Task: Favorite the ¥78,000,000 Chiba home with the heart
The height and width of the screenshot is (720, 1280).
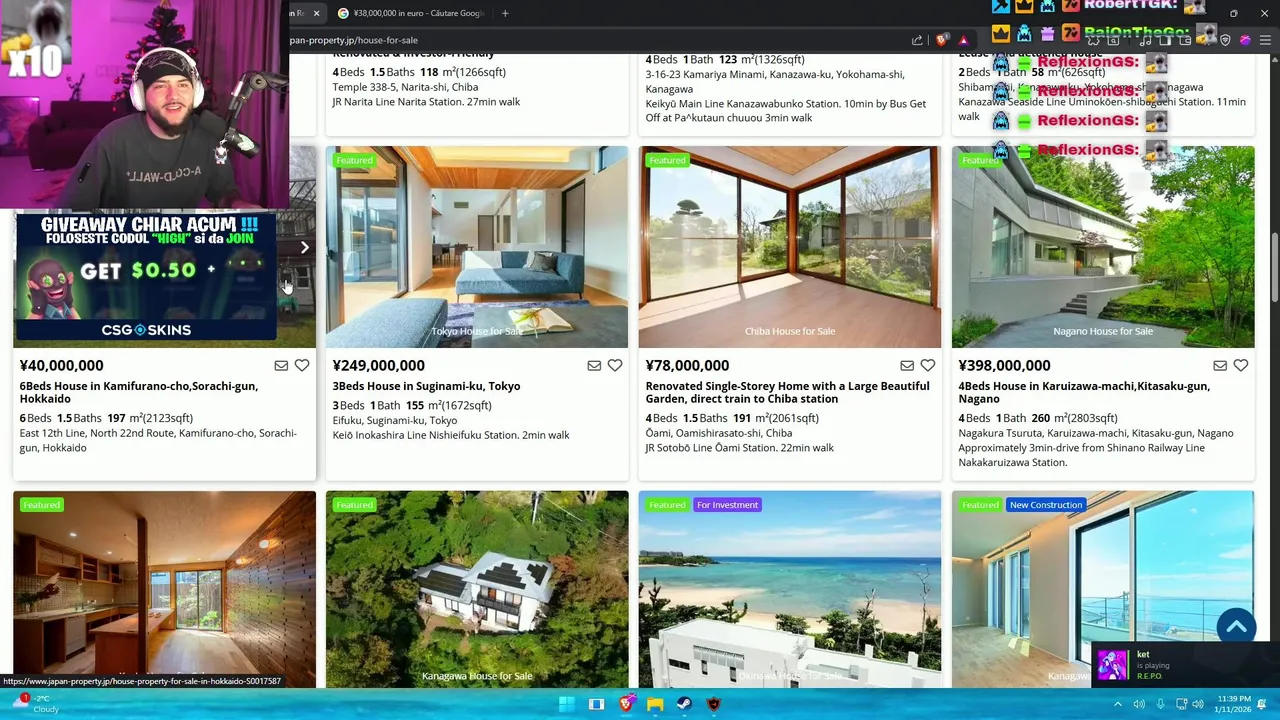Action: tap(928, 366)
